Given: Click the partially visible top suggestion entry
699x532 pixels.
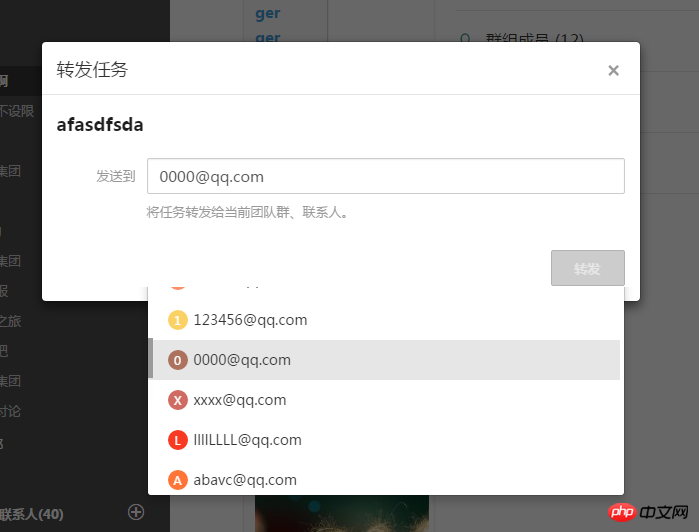Looking at the screenshot, I should pos(386,291).
